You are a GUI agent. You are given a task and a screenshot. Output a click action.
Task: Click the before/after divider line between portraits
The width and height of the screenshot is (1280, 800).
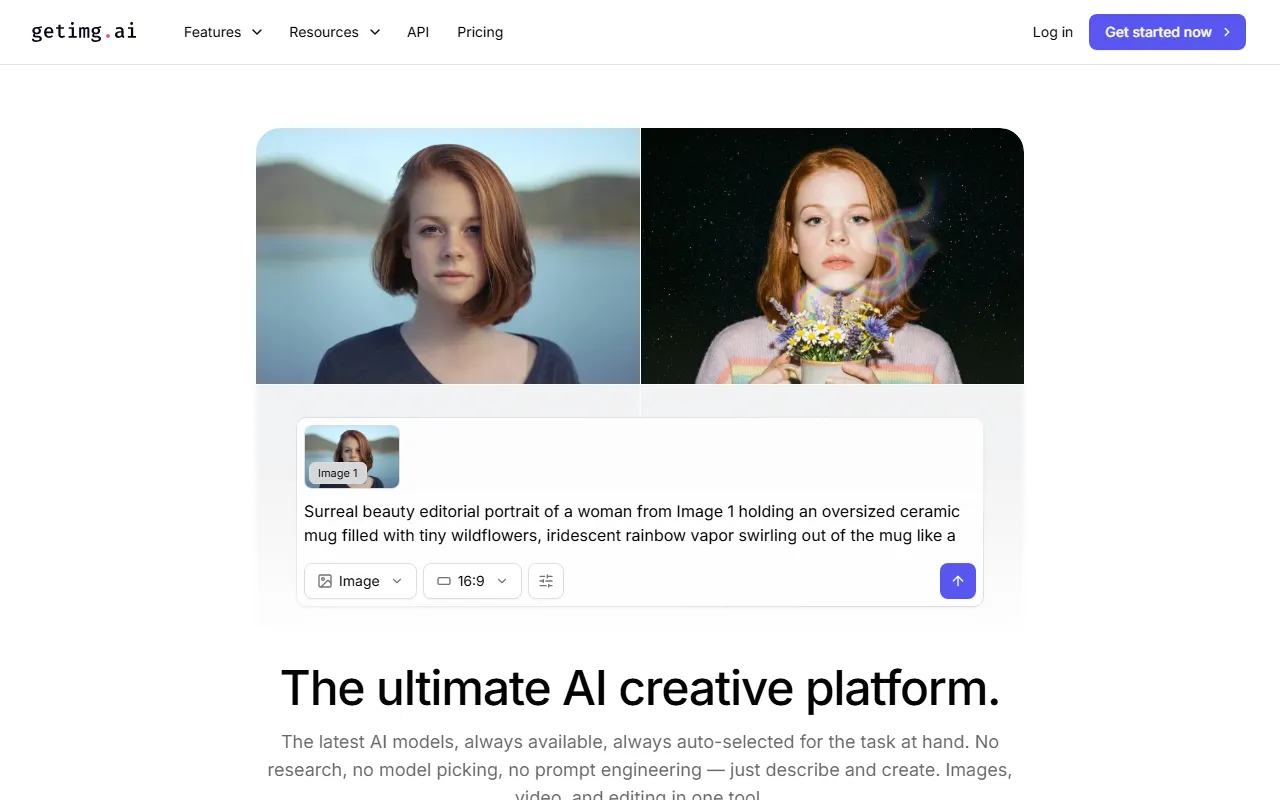640,255
